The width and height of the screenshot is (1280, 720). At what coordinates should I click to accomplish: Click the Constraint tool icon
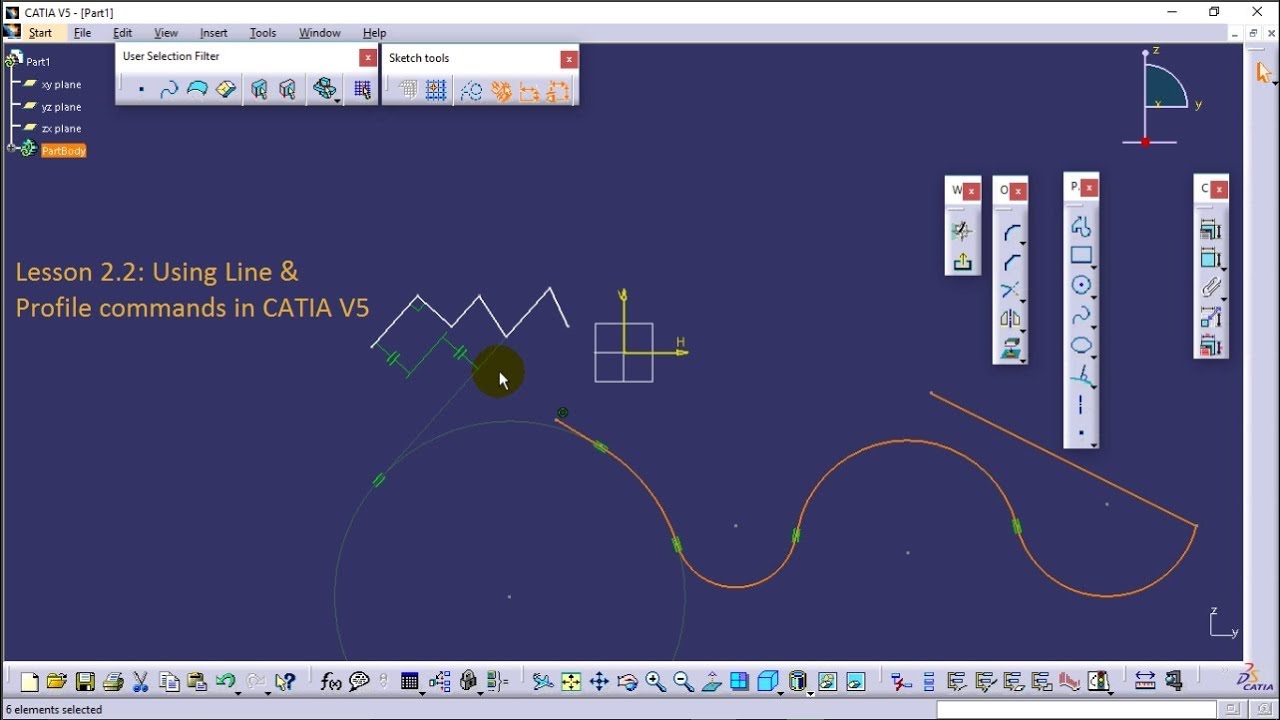click(x=1210, y=258)
